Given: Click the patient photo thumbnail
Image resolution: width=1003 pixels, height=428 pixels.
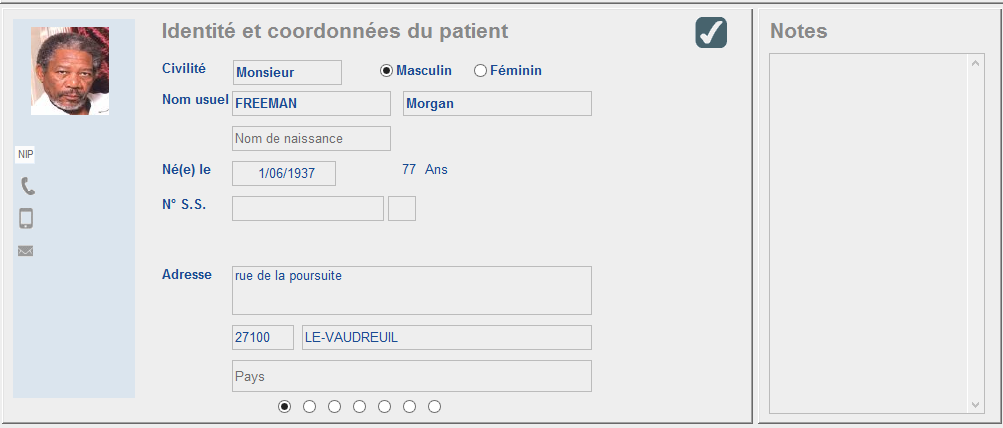Looking at the screenshot, I should click(x=70, y=71).
